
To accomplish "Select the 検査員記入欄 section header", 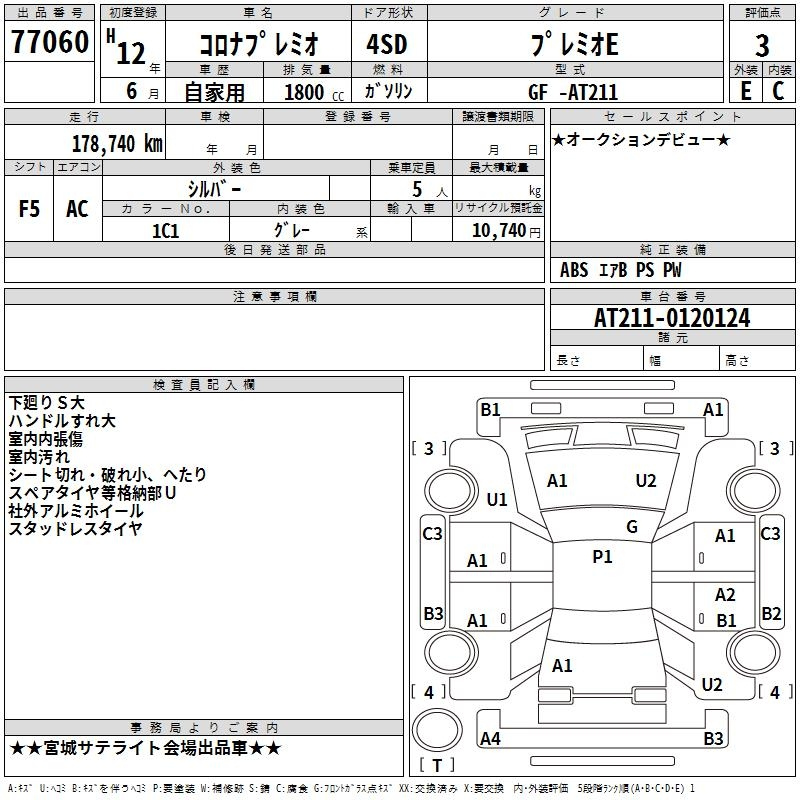I will [x=204, y=385].
